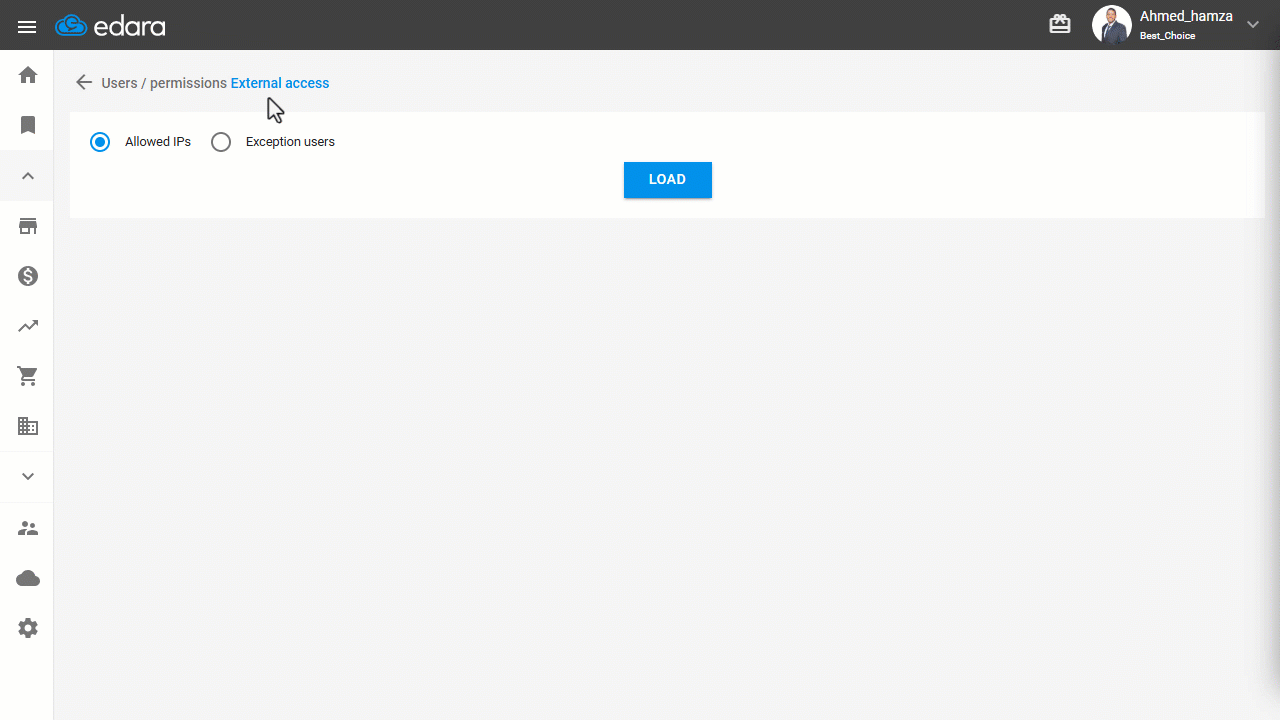The height and width of the screenshot is (720, 1280).
Task: Go to the Home sidebar icon
Action: click(28, 75)
